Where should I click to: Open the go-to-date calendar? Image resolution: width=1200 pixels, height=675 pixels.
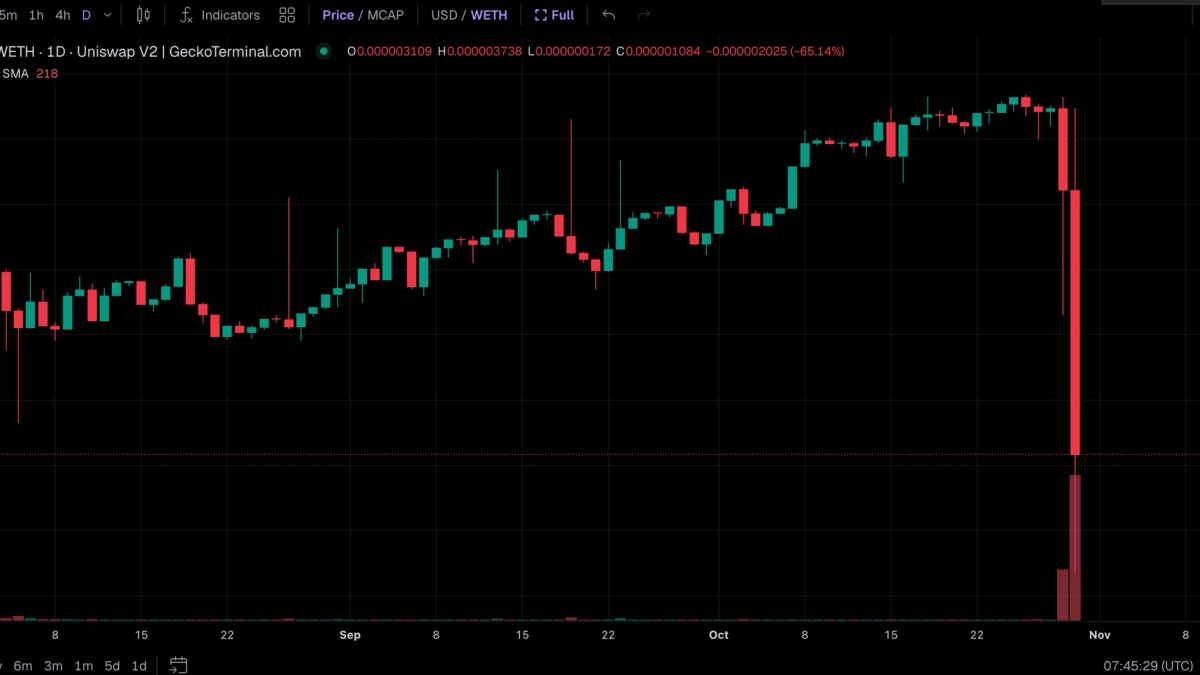click(x=178, y=665)
